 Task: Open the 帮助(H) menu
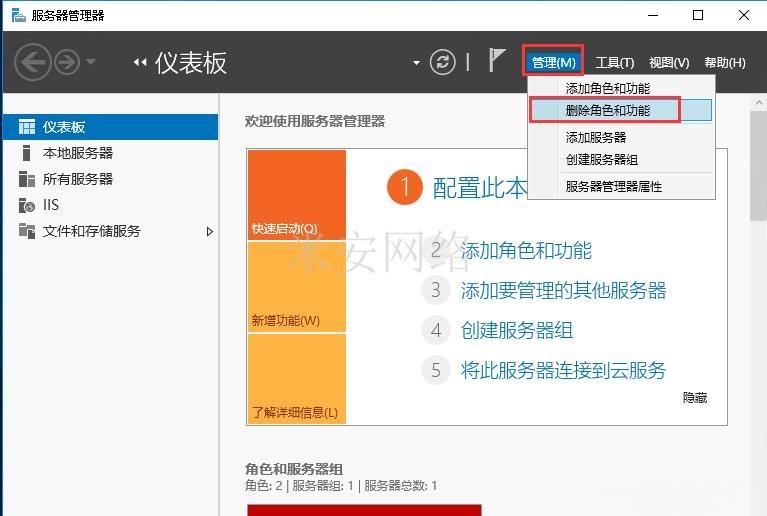click(724, 63)
